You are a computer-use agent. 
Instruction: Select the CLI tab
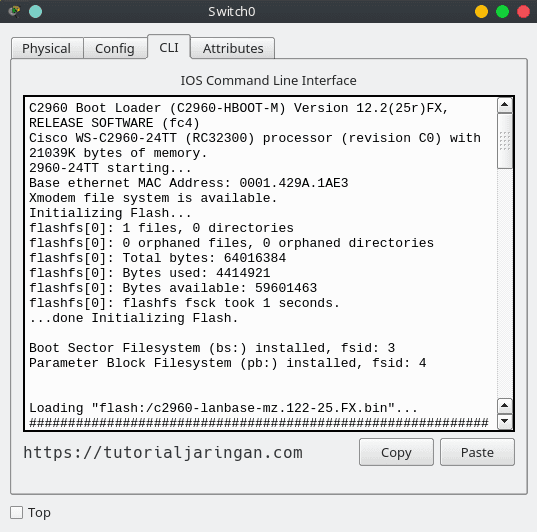pos(169,47)
